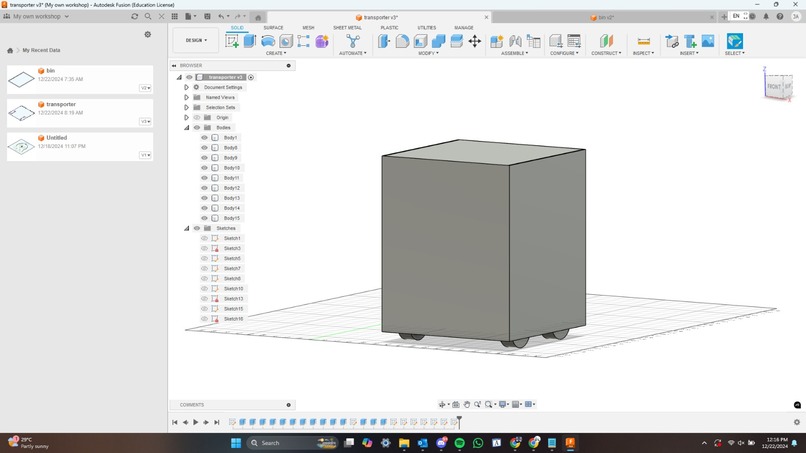Click the Undo arrow icon
The height and width of the screenshot is (453, 806).
tap(221, 16)
